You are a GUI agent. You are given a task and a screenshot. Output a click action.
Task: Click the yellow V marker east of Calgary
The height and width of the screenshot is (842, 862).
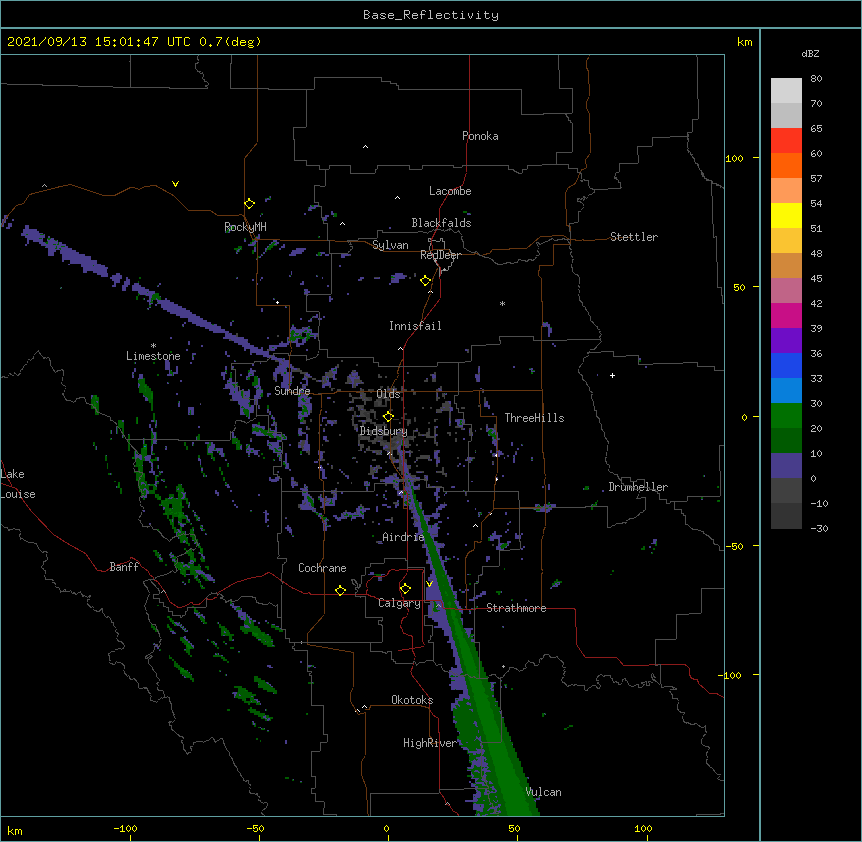429,584
